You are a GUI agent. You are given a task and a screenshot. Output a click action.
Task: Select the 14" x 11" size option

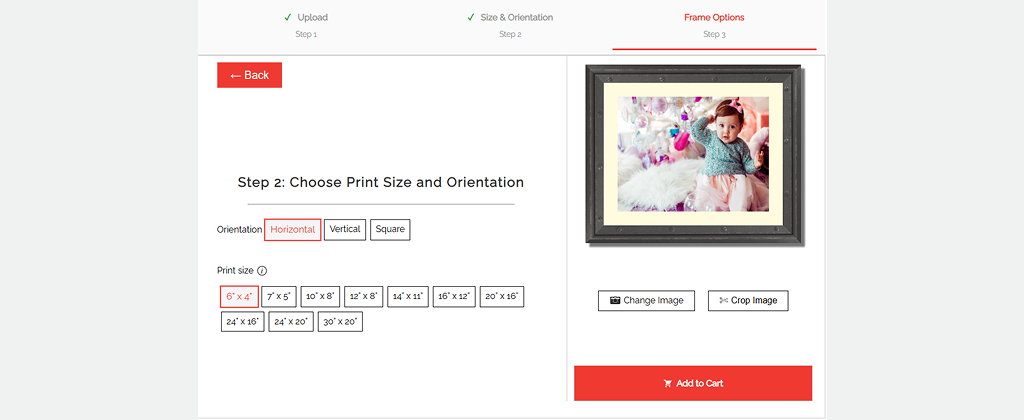click(x=408, y=296)
